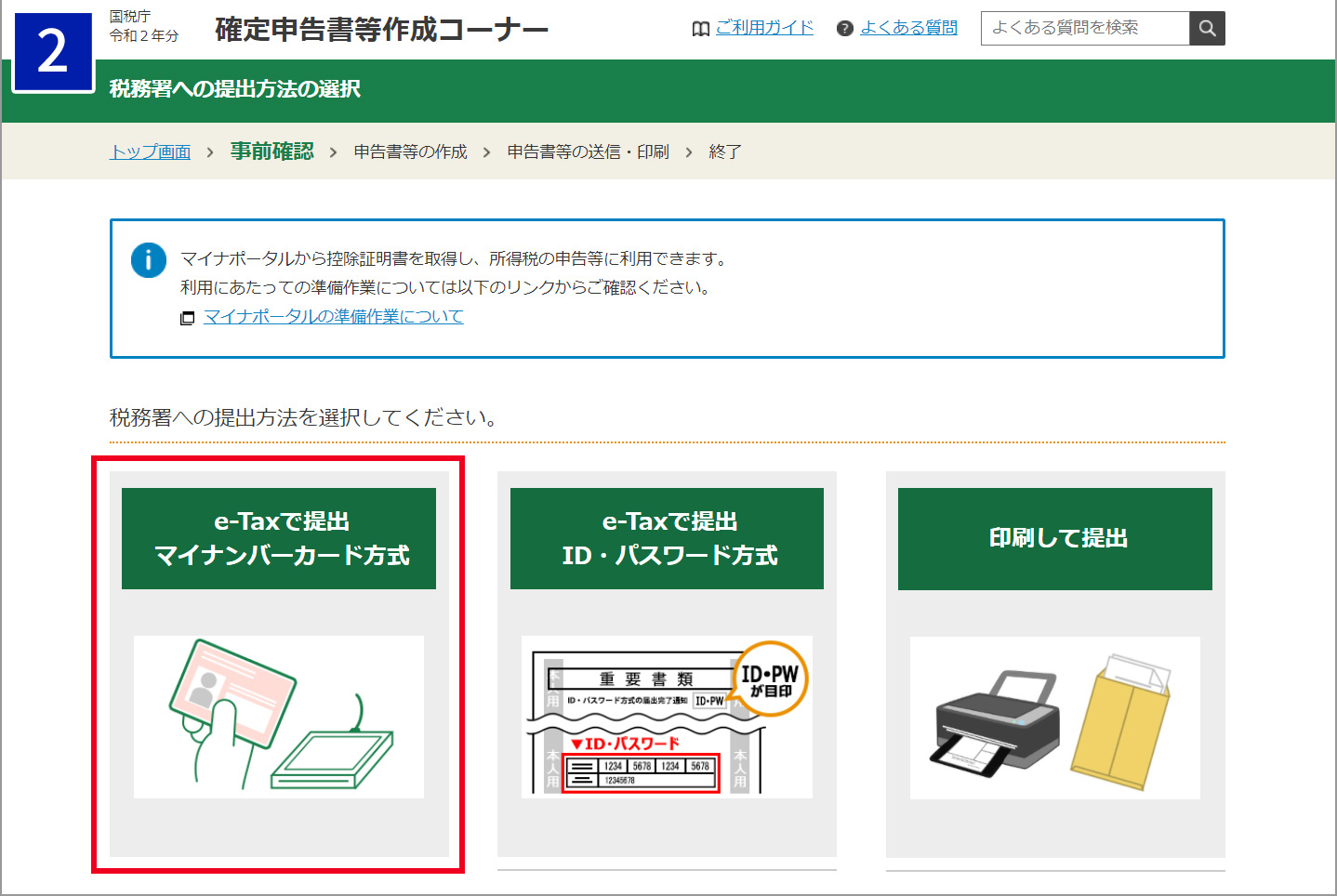This screenshot has height=896, width=1337.
Task: Select the e-Tax マイナンバーカード方式 option
Action: pyautogui.click(x=278, y=539)
